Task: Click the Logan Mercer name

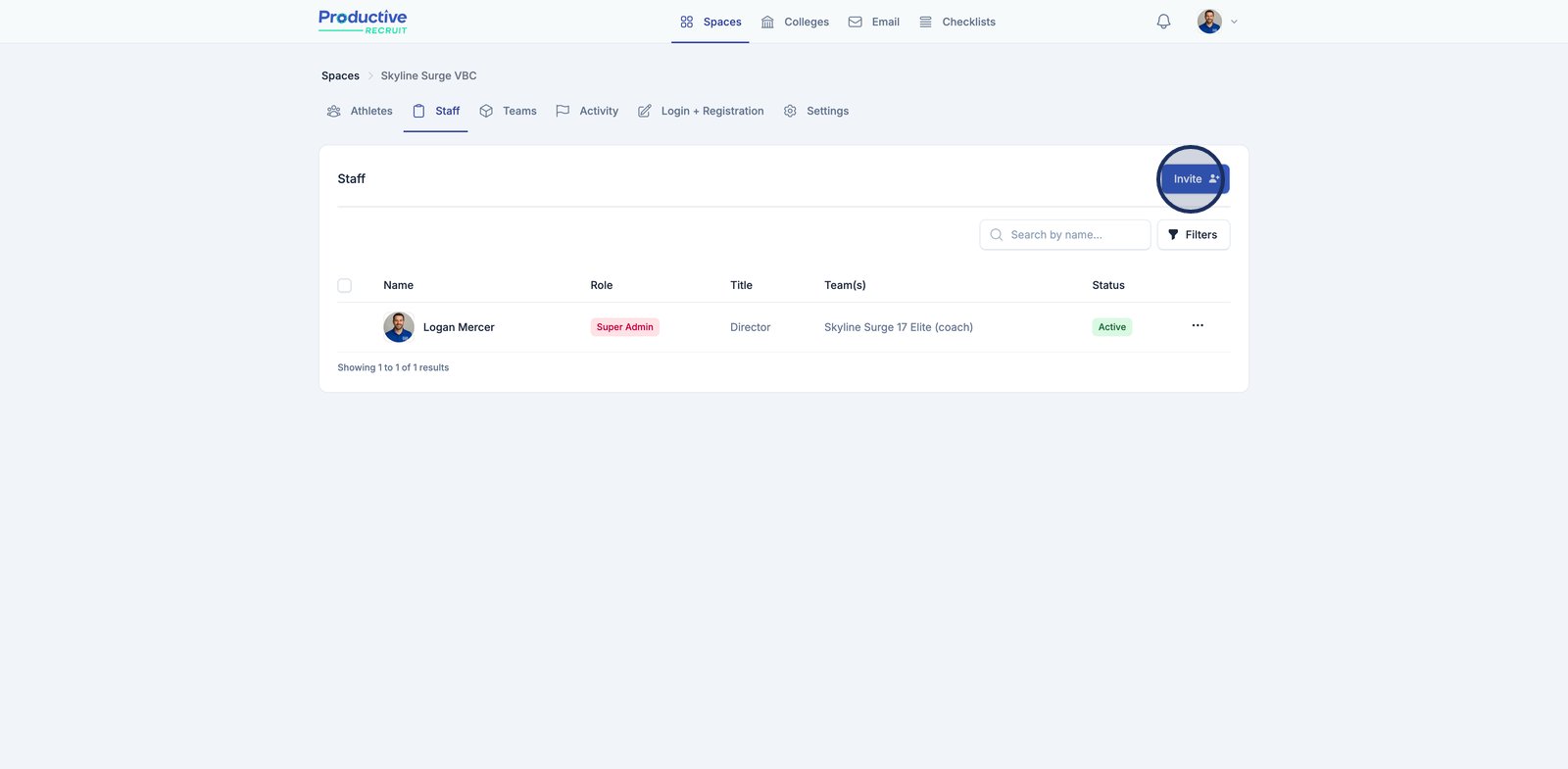Action: 459,327
